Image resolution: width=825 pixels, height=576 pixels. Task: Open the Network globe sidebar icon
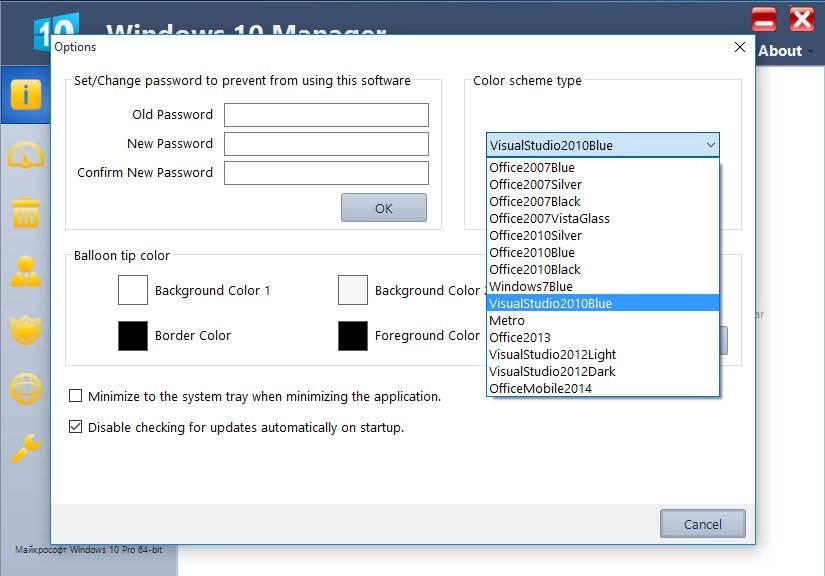click(25, 389)
